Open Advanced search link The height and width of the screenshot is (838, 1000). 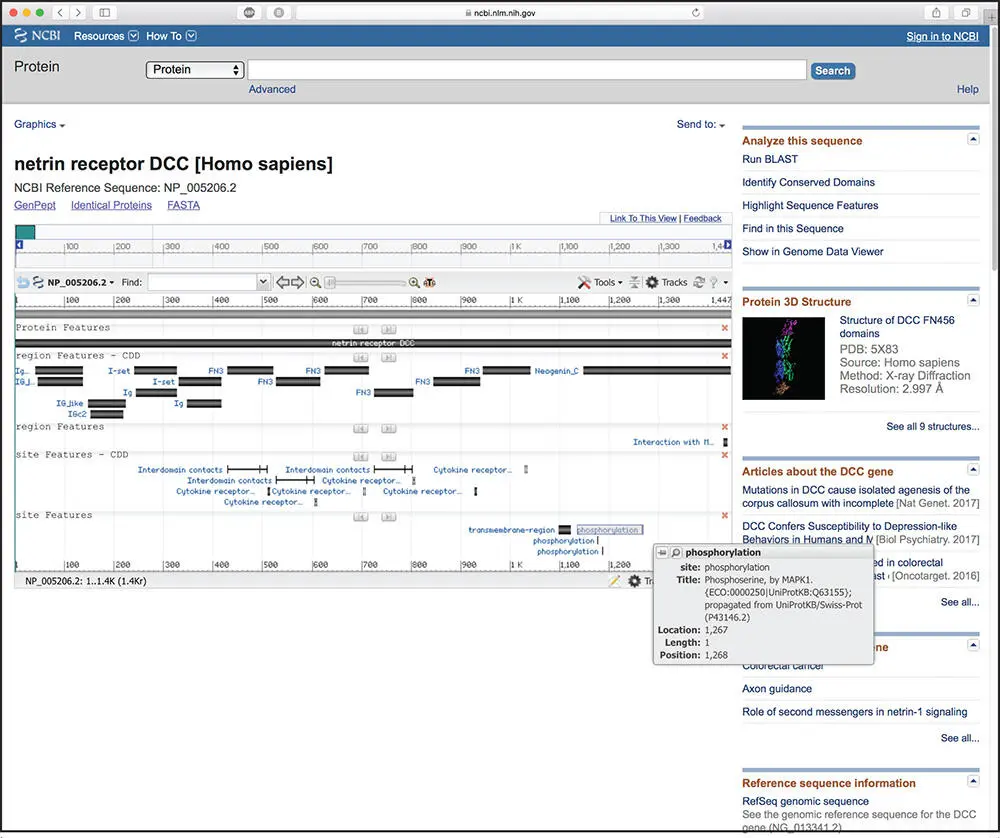click(x=272, y=89)
